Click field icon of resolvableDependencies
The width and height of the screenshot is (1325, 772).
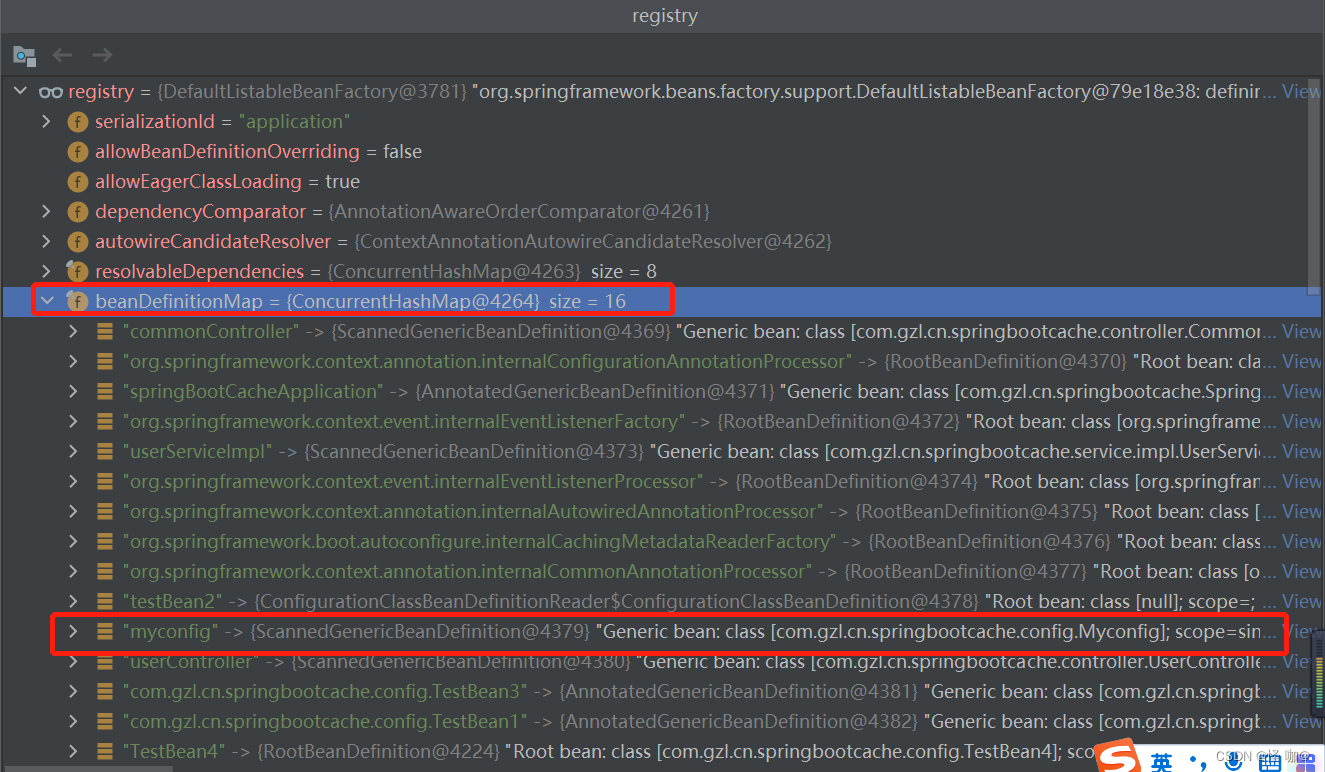[77, 272]
